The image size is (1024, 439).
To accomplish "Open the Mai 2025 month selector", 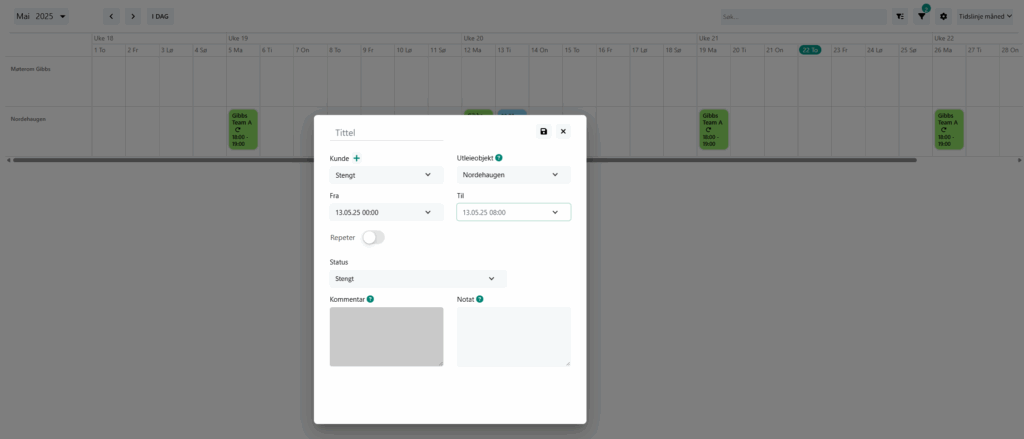I will [42, 17].
